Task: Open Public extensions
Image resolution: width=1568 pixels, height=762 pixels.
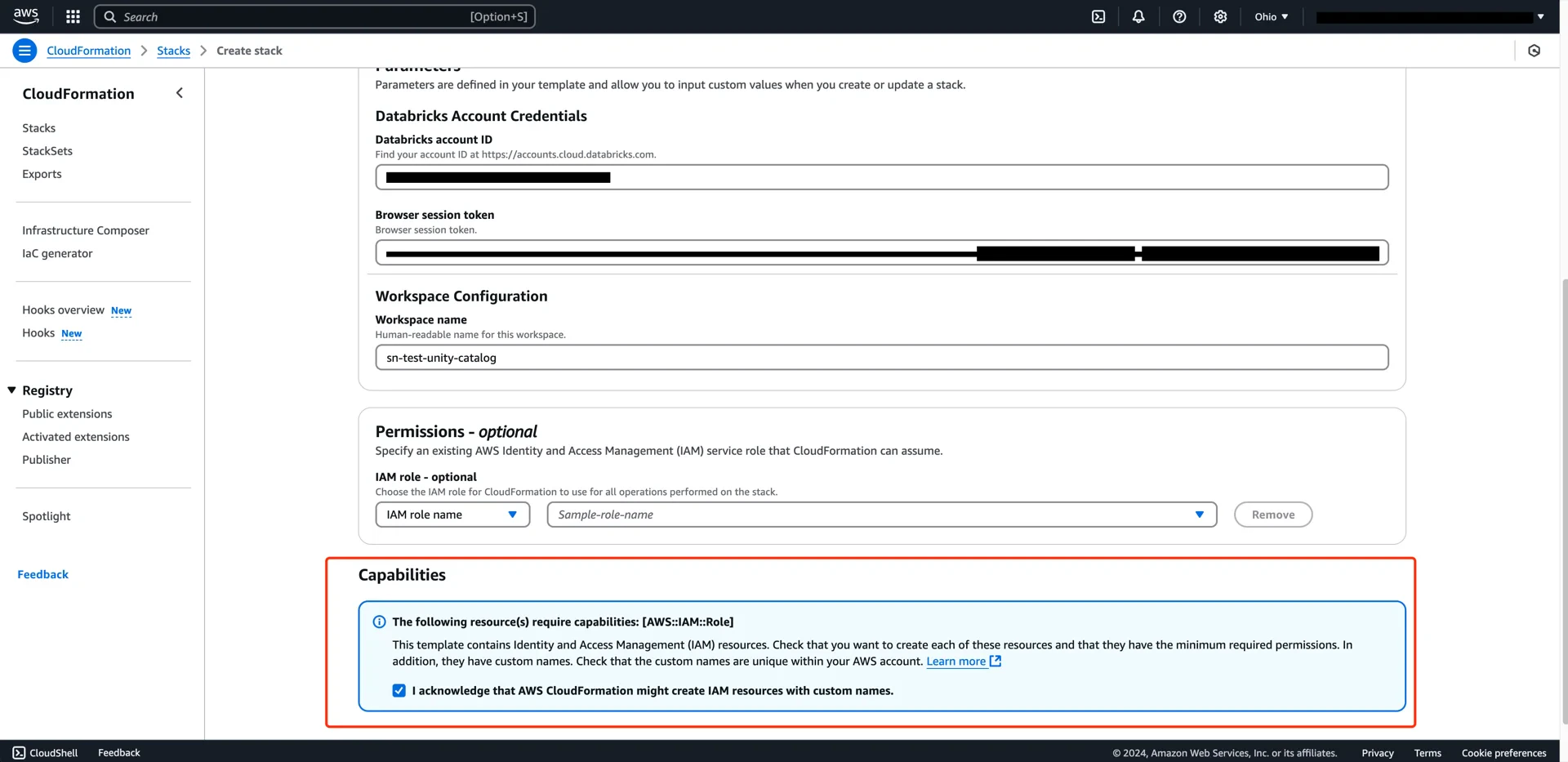Action: tap(67, 414)
